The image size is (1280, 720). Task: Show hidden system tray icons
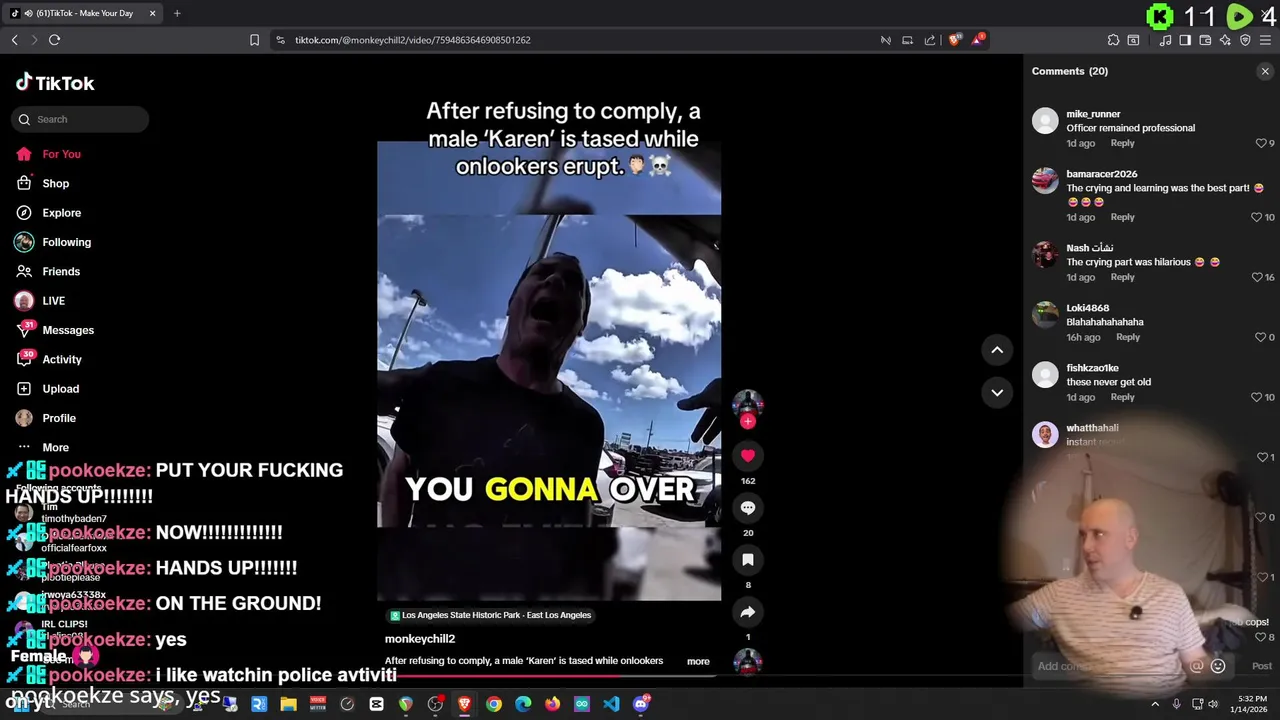tap(1155, 704)
